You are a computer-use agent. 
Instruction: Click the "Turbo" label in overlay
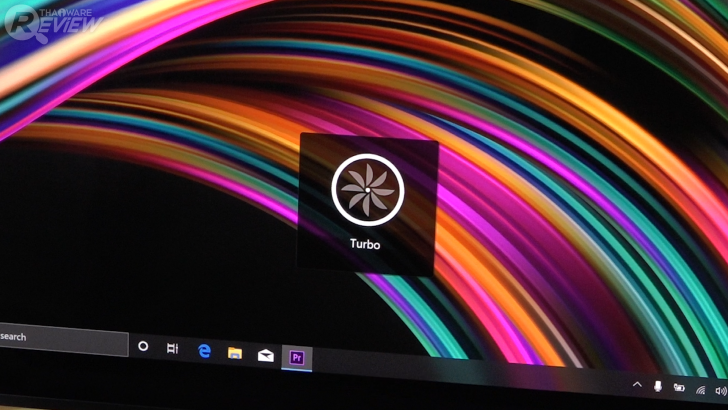pyautogui.click(x=365, y=244)
